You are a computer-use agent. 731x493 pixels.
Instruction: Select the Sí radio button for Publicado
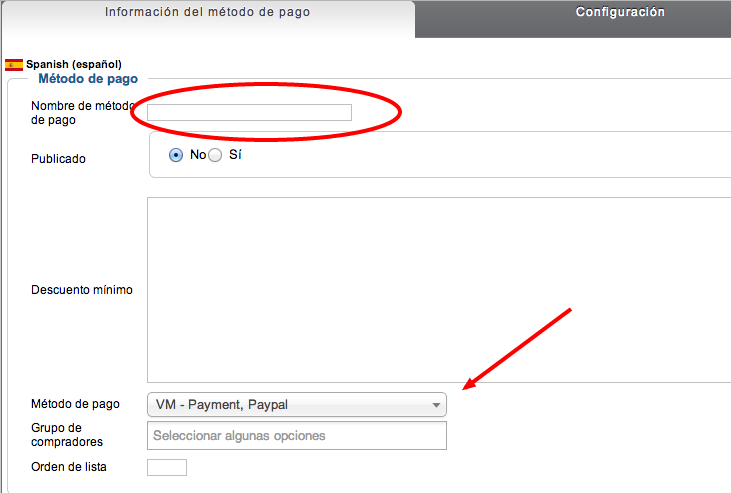pyautogui.click(x=215, y=155)
